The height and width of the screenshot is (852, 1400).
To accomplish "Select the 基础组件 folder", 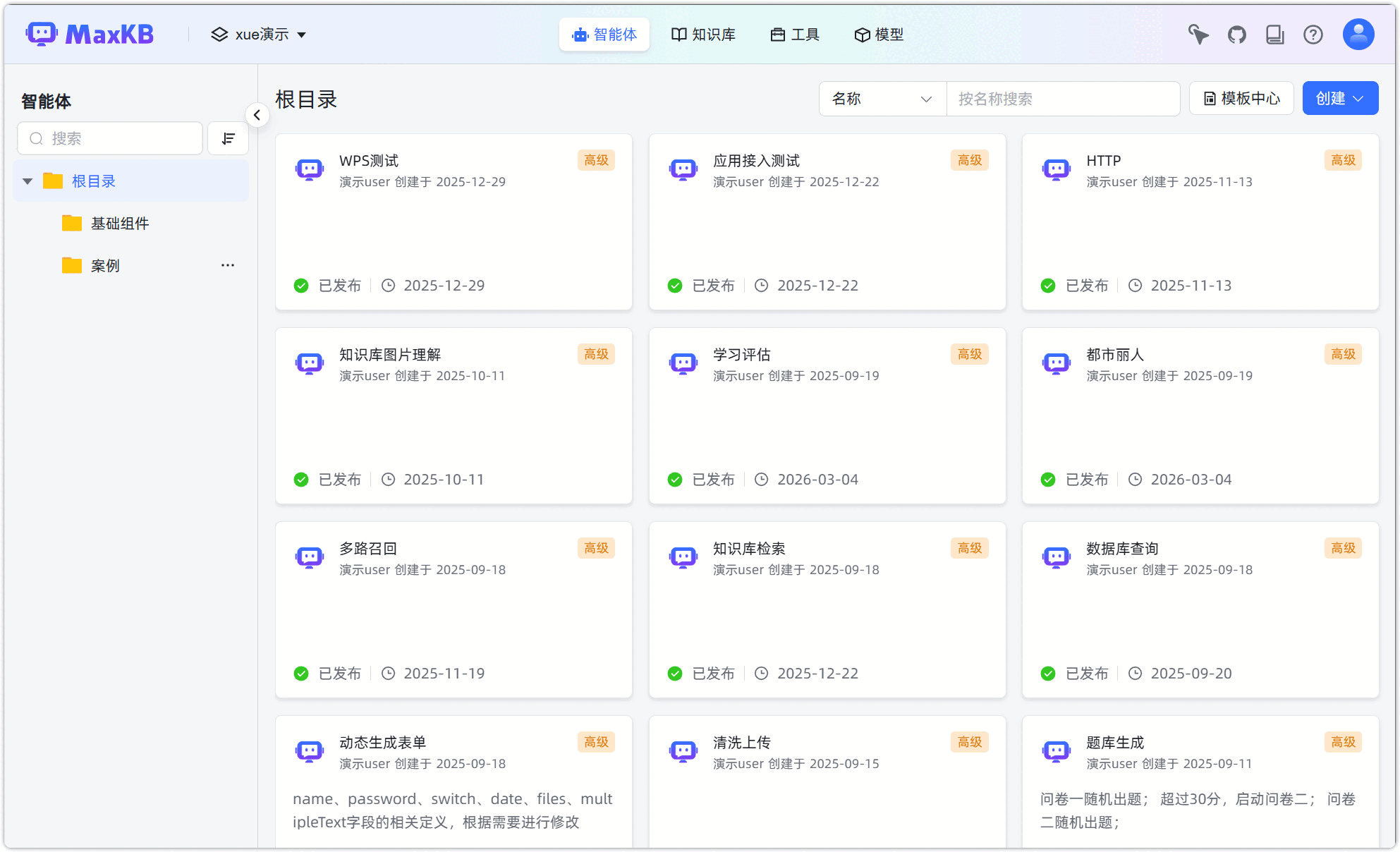I will 120,224.
